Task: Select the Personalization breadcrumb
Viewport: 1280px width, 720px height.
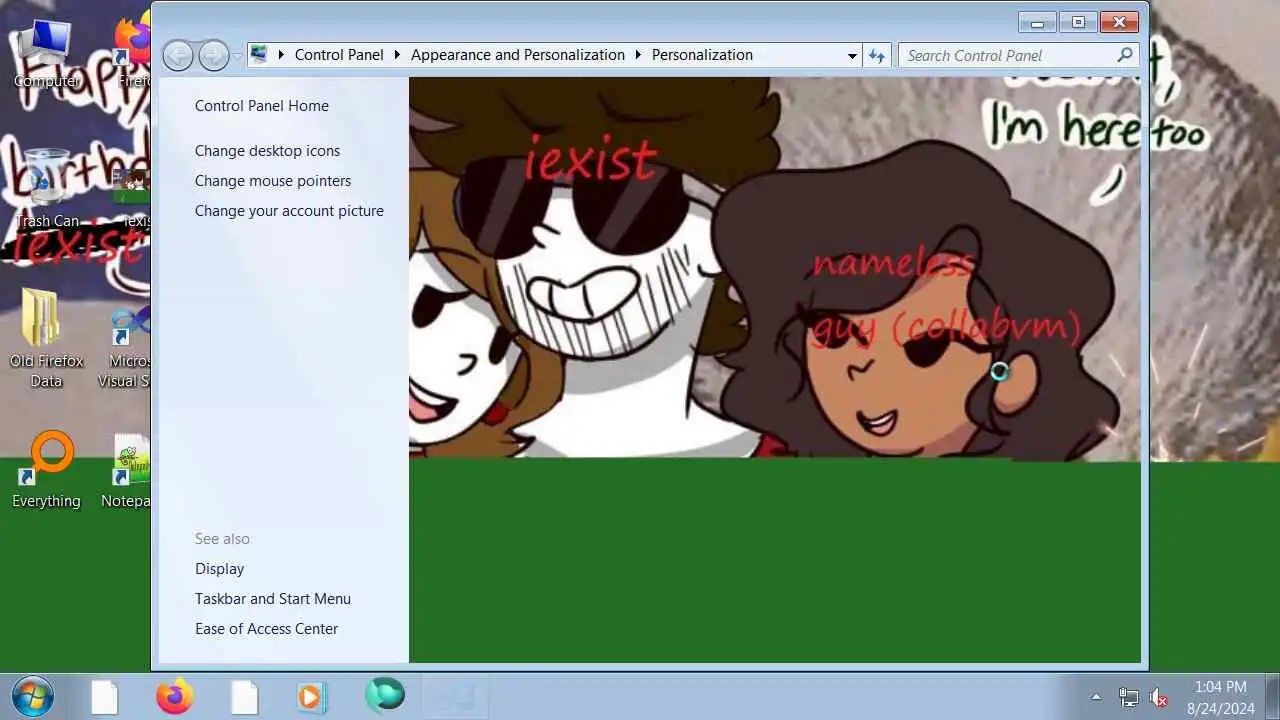Action: pyautogui.click(x=702, y=55)
